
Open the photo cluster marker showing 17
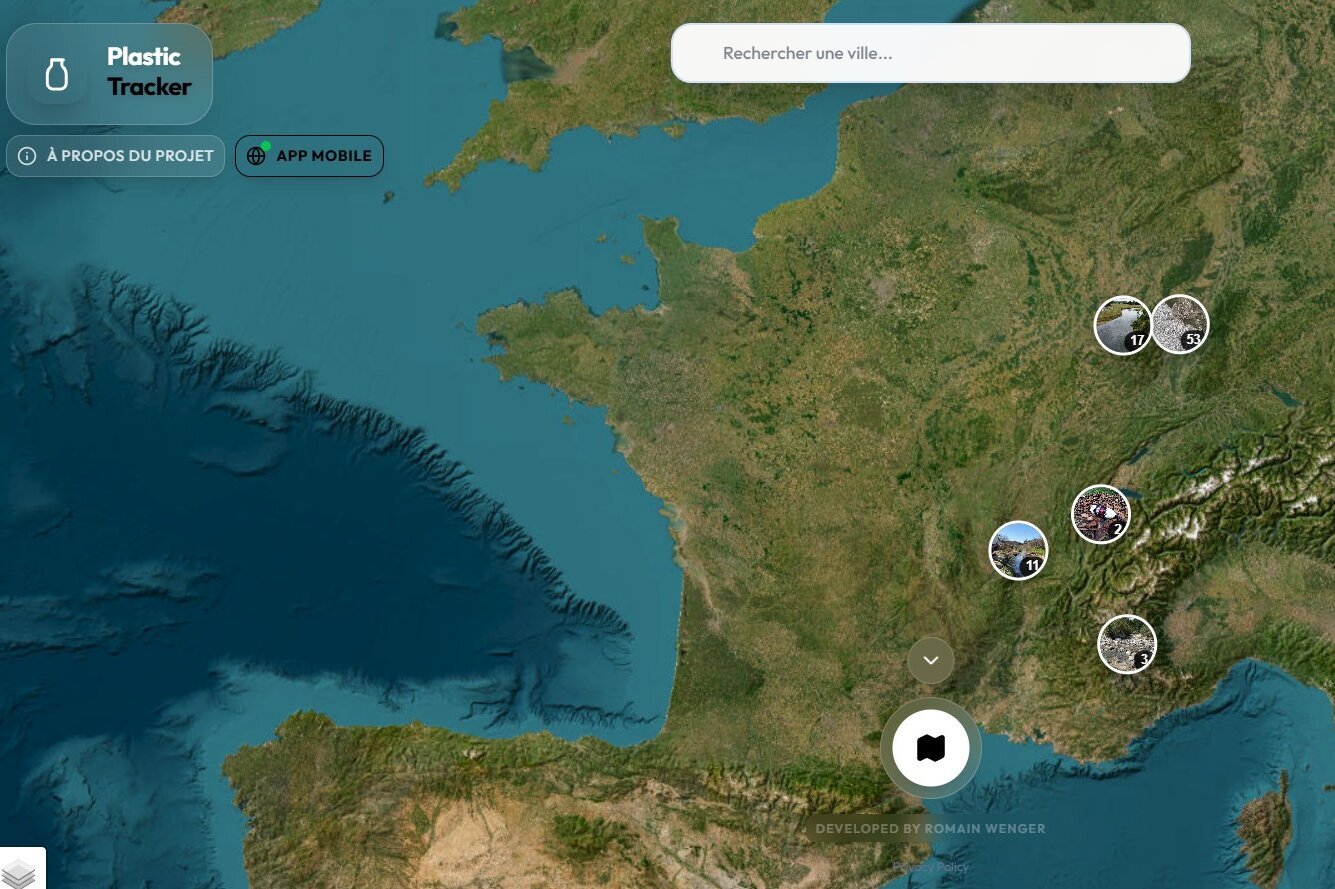point(1123,325)
